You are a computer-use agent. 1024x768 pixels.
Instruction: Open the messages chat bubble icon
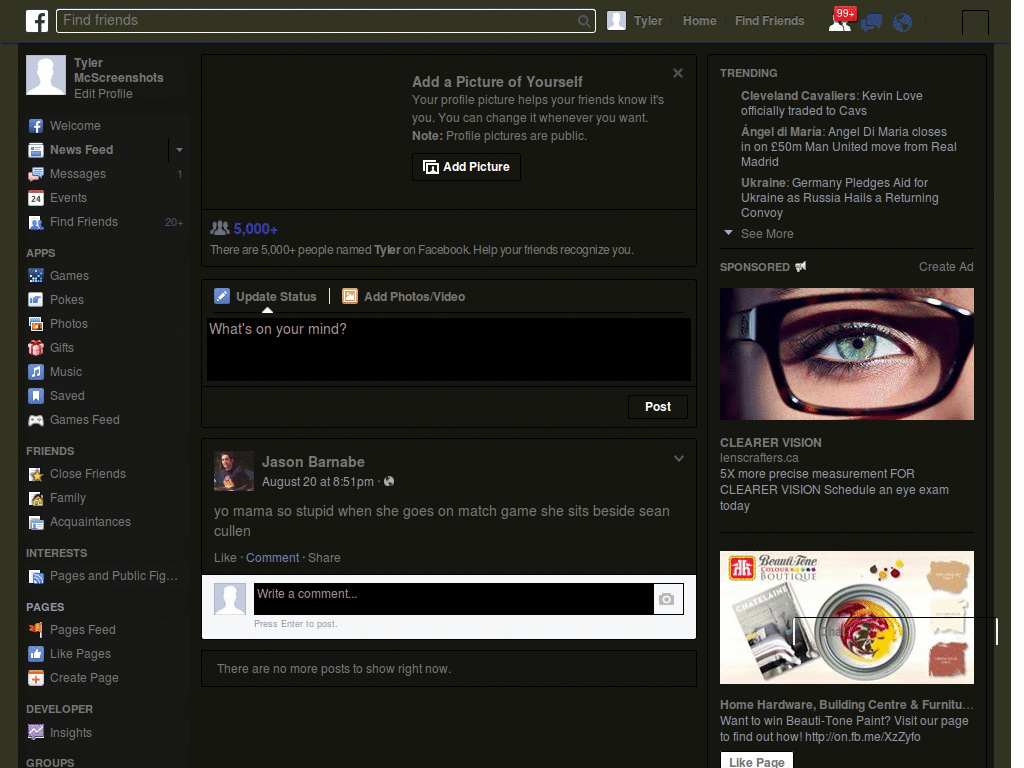[871, 22]
